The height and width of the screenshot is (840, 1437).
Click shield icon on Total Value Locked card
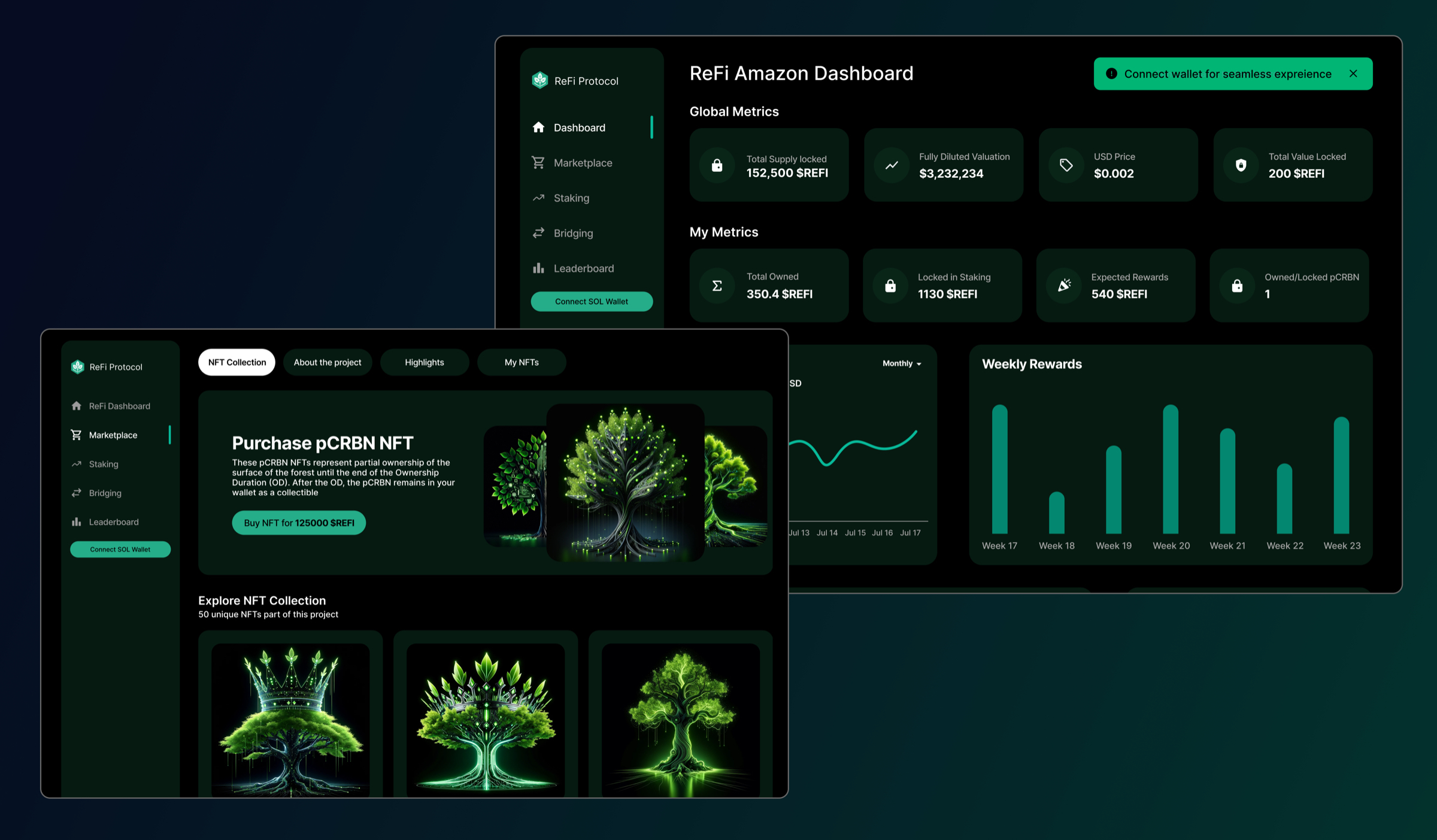point(1241,165)
